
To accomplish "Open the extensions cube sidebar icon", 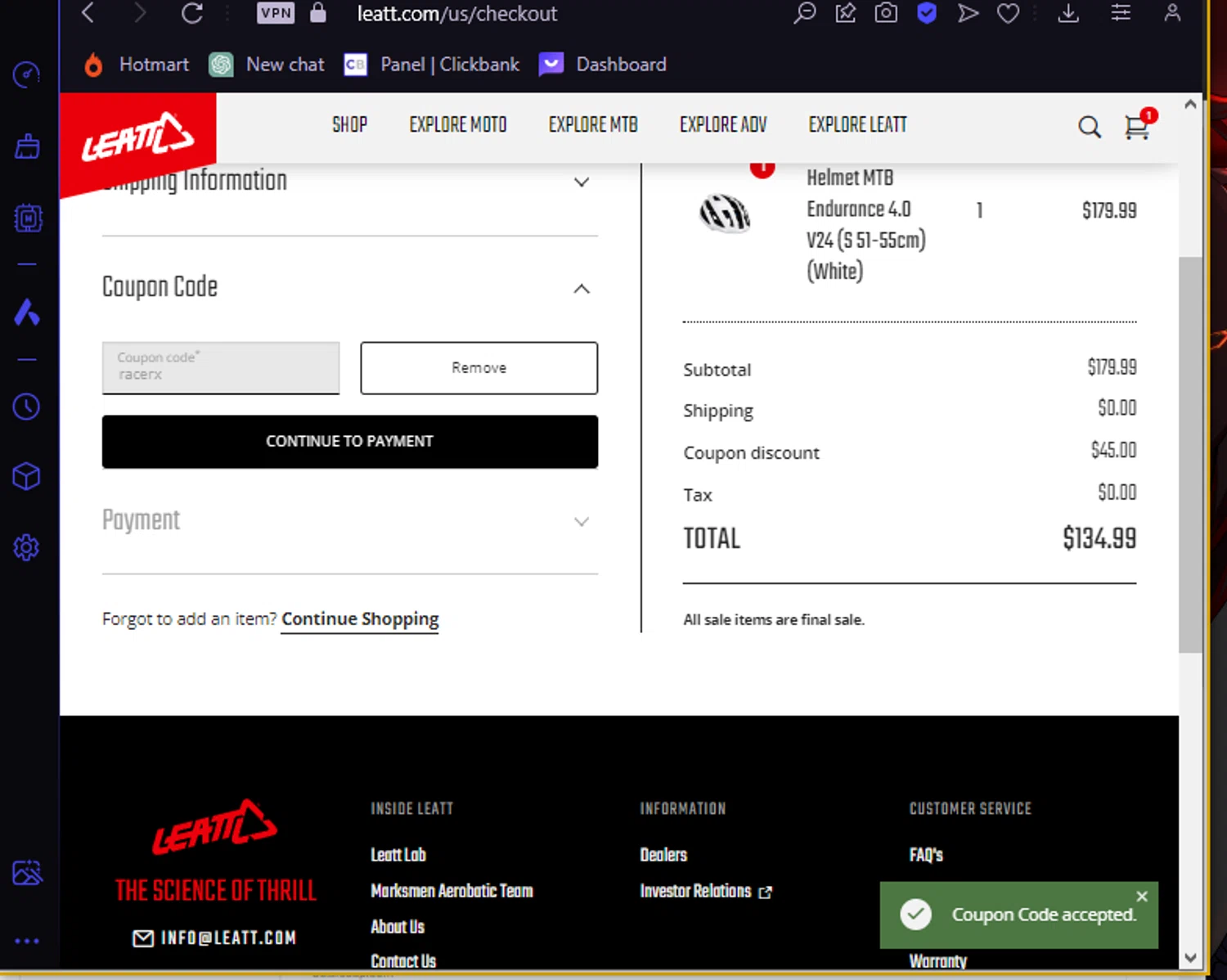I will 27,476.
